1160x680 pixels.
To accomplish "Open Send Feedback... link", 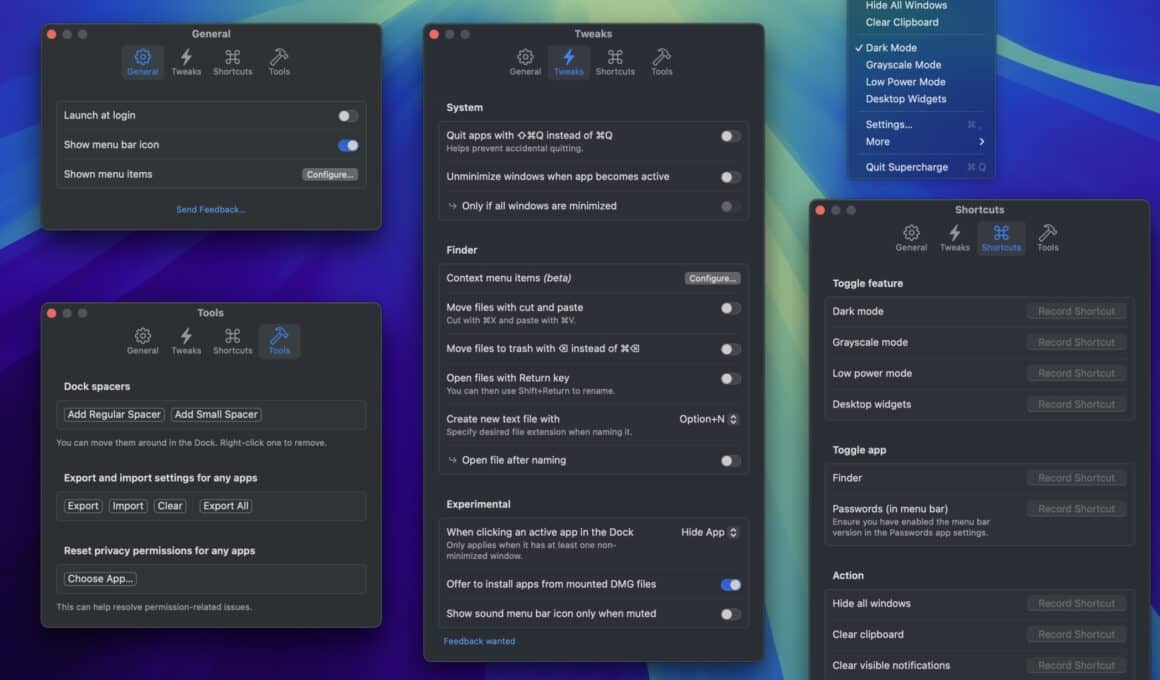I will click(211, 209).
